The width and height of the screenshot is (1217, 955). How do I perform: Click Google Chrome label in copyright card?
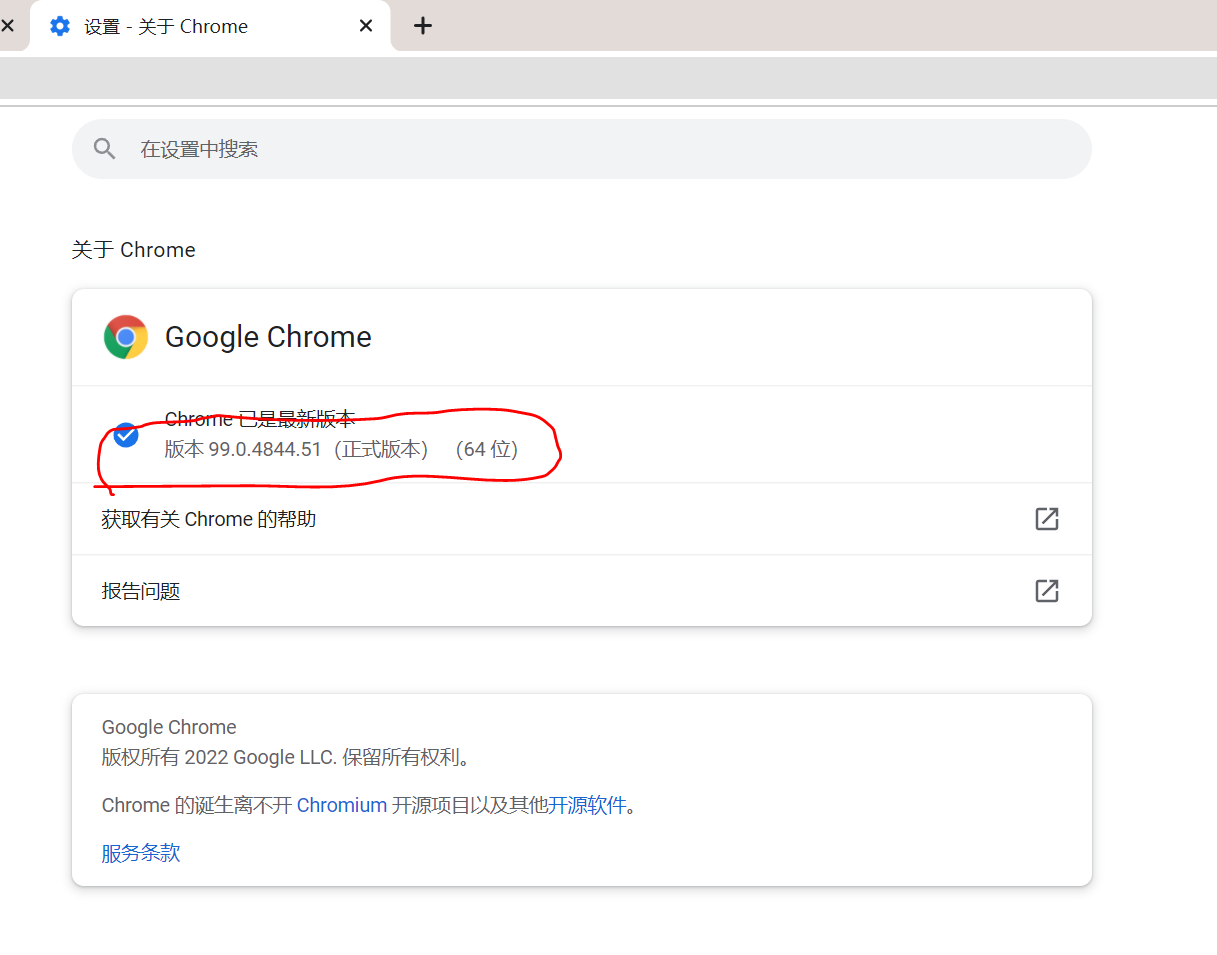coord(169,727)
